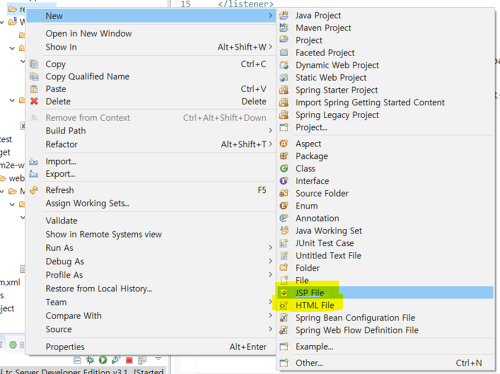Click the JUnit Test Case icon
The width and height of the screenshot is (500, 374).
[x=284, y=243]
